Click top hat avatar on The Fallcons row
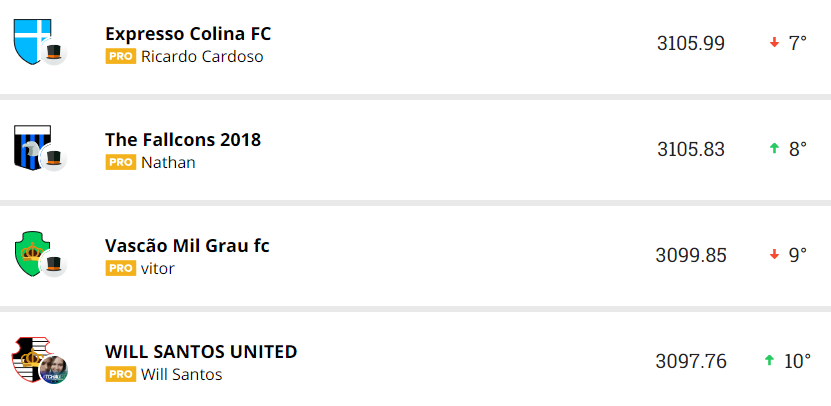 [x=54, y=158]
